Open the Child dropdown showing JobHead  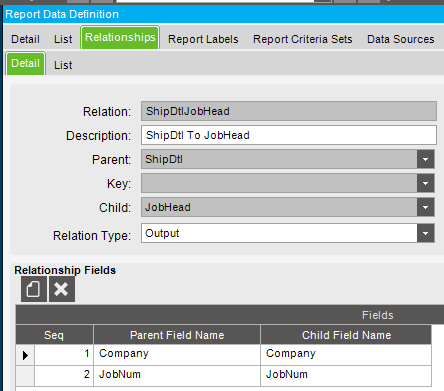click(x=425, y=207)
